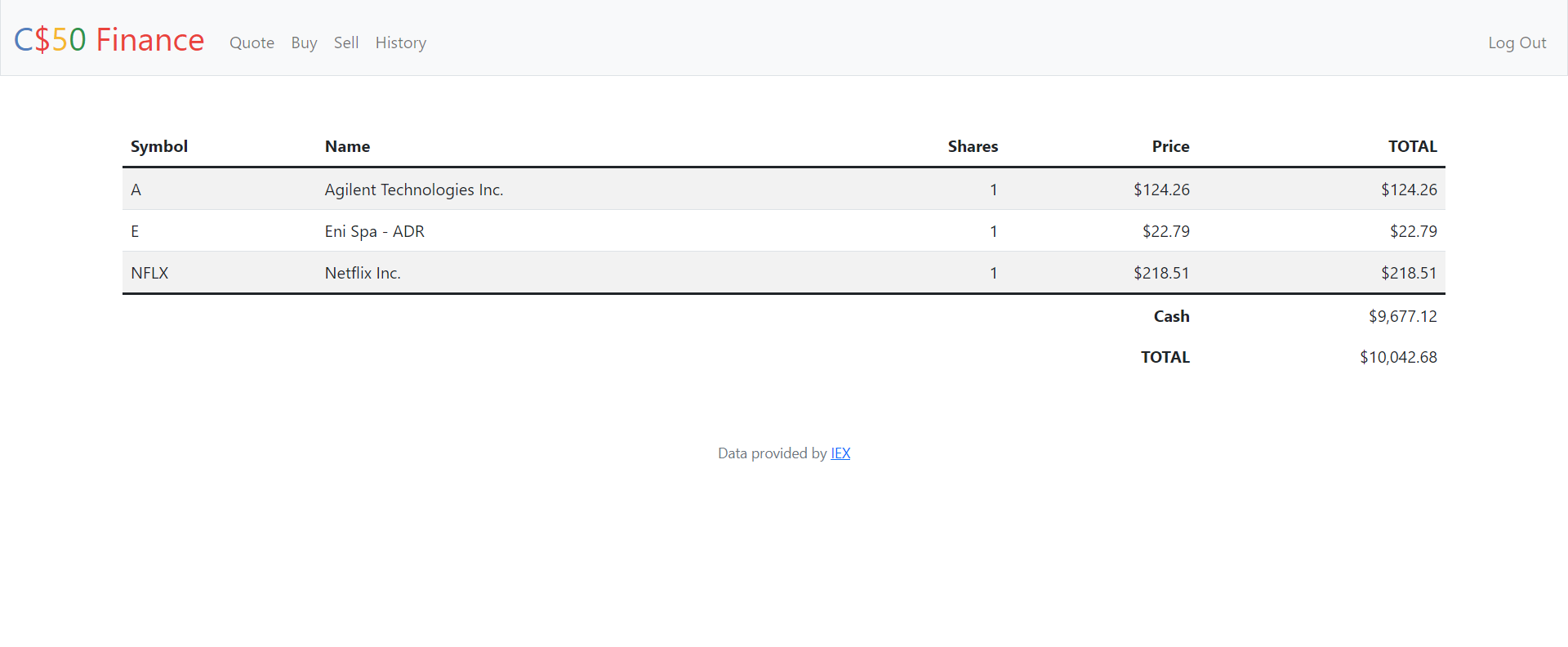Click the shares value in the Agilent row
Image resolution: width=1568 pixels, height=647 pixels.
click(x=993, y=190)
